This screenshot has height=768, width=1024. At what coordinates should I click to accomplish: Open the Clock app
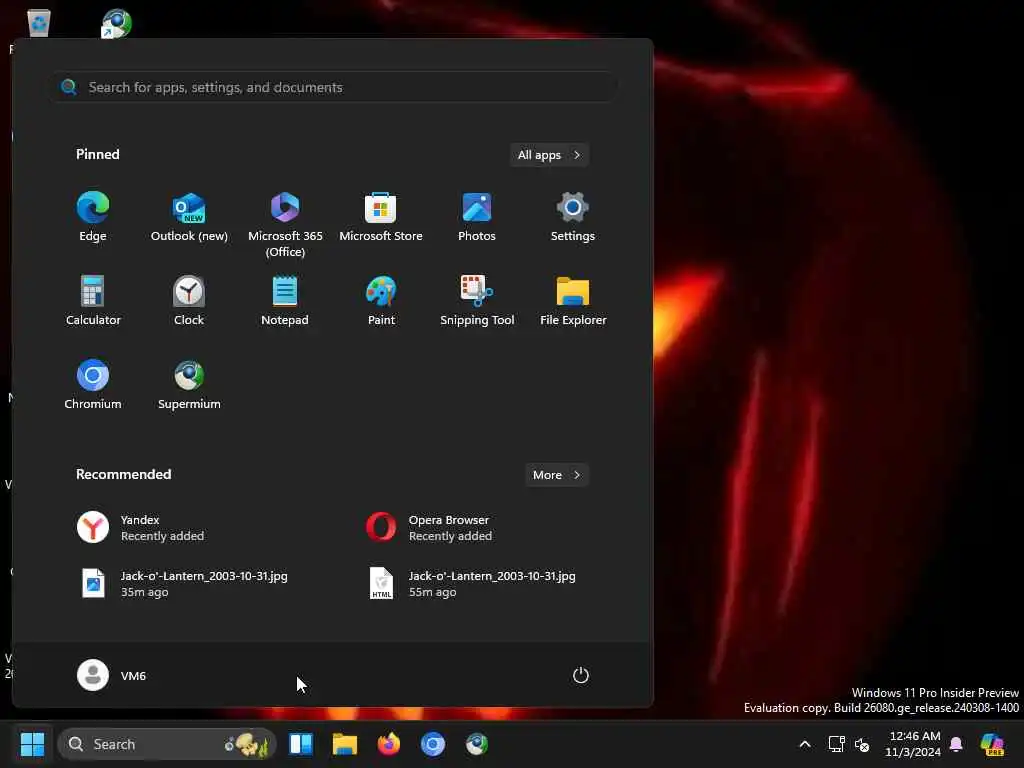click(x=189, y=301)
